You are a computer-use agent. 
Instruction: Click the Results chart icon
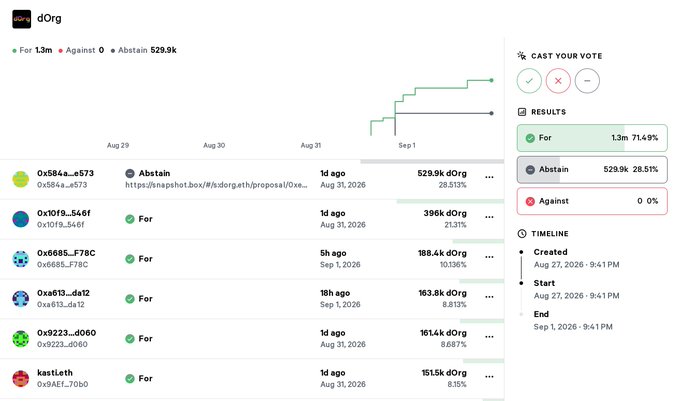click(x=522, y=112)
